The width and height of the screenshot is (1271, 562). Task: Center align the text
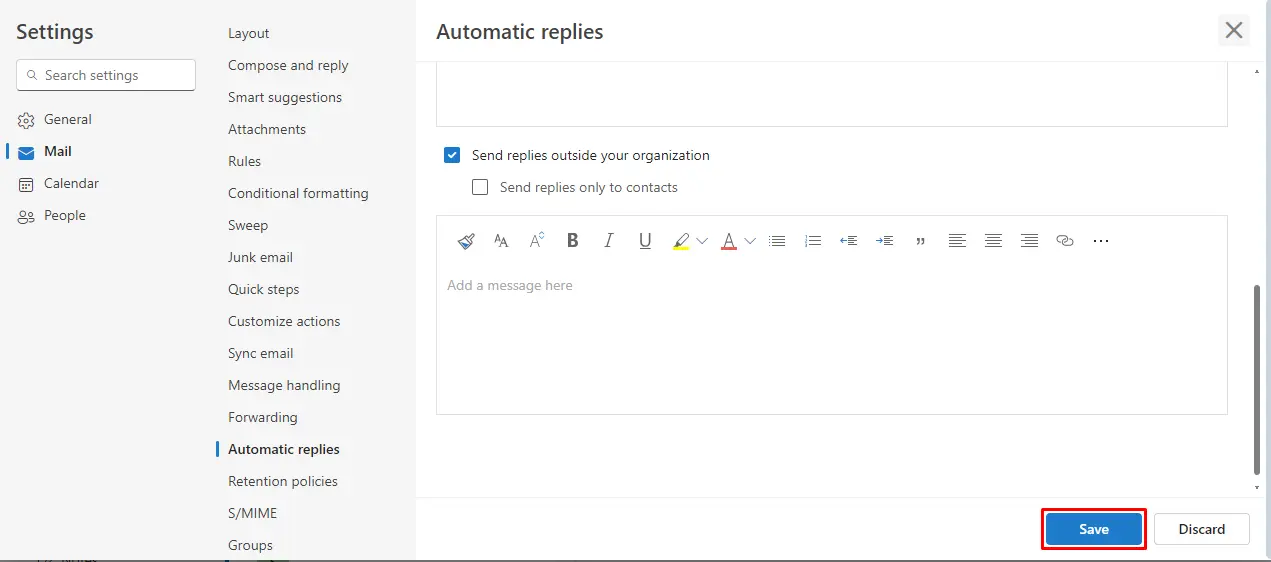993,241
